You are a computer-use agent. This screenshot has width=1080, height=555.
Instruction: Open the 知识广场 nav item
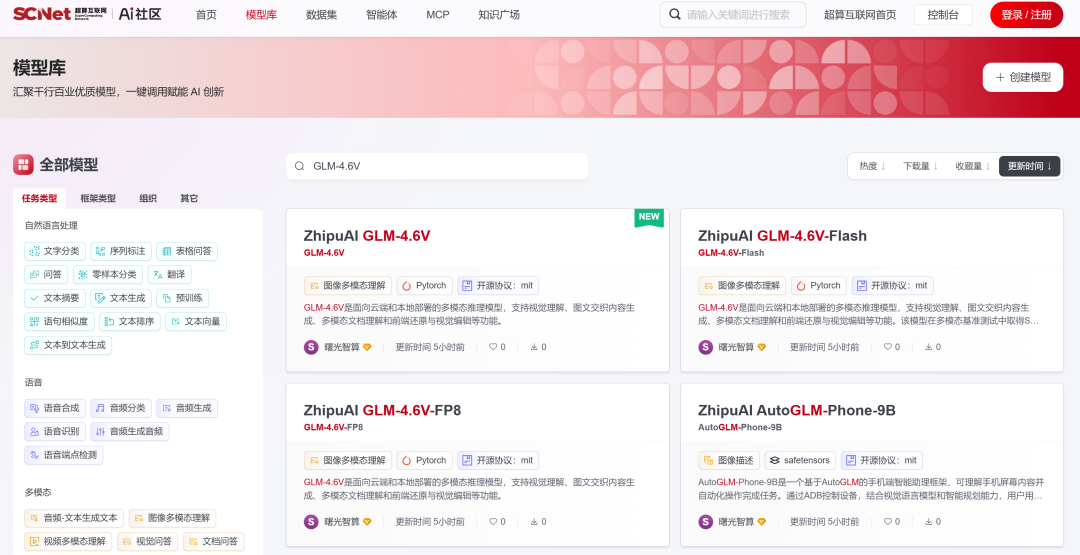tap(499, 14)
